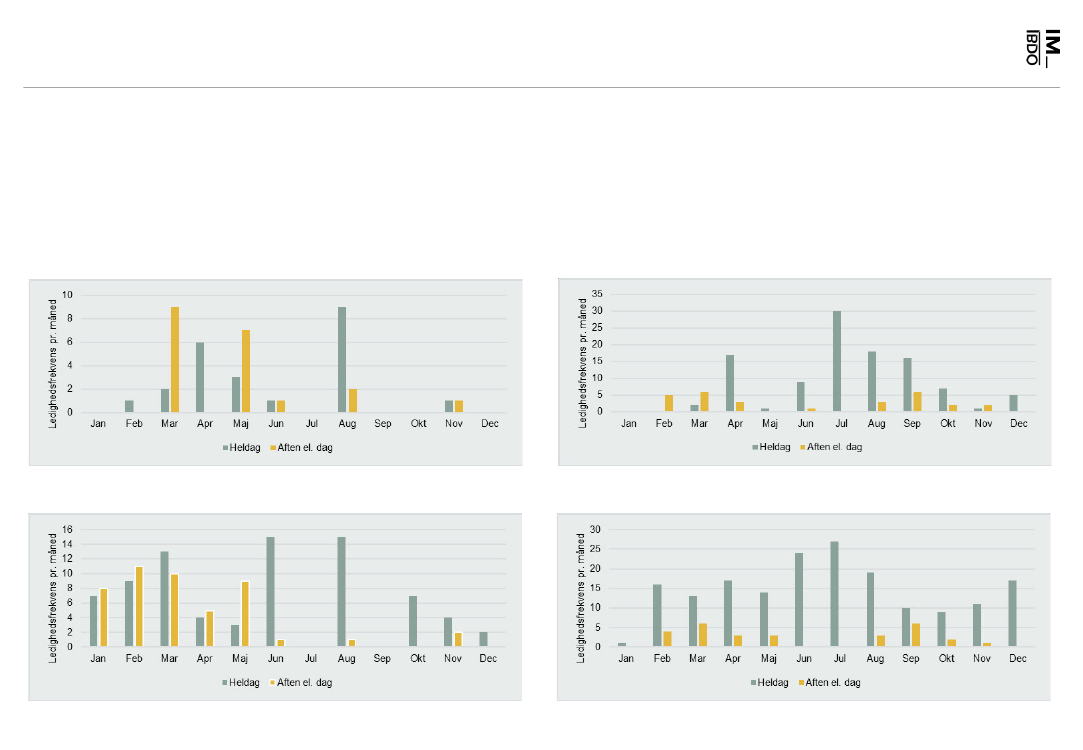Click the gray Jul bar in the bottom-right chart
The image size is (1083, 750).
point(834,594)
